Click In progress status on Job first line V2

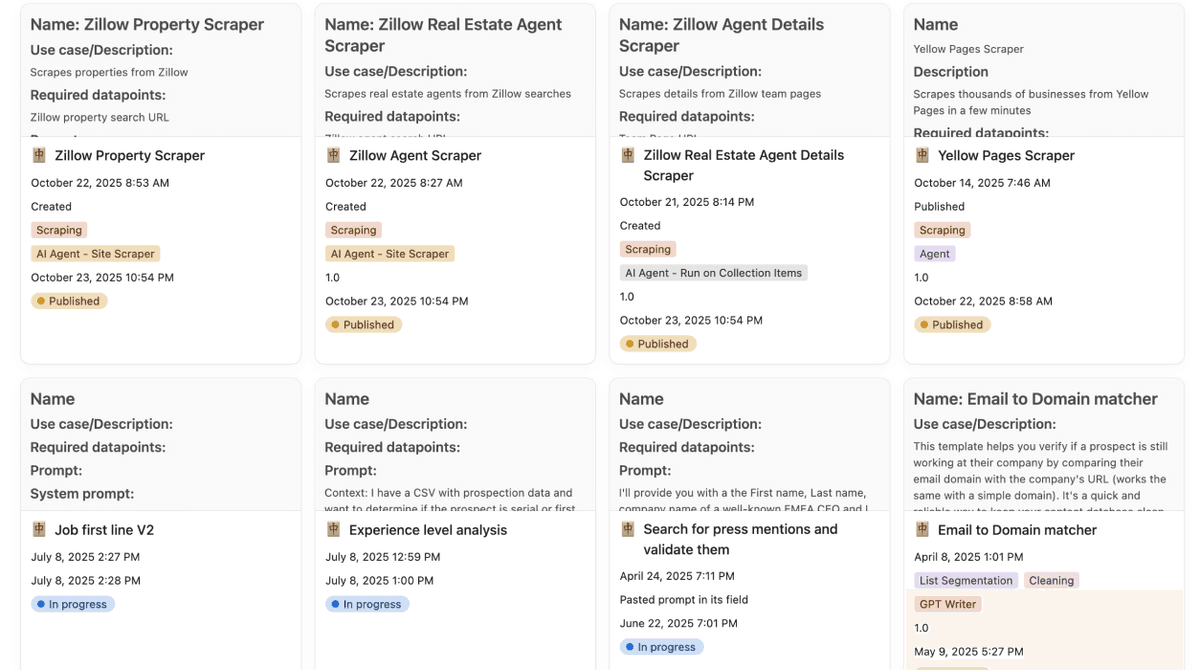[73, 604]
